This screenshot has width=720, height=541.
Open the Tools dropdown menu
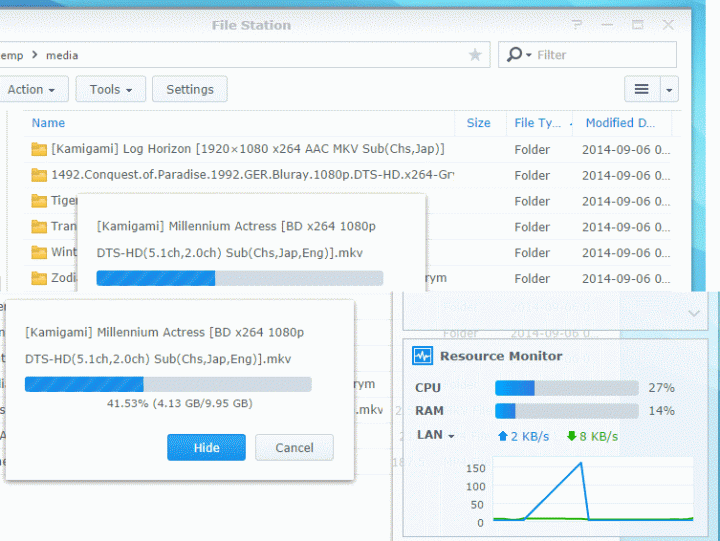[x=111, y=89]
